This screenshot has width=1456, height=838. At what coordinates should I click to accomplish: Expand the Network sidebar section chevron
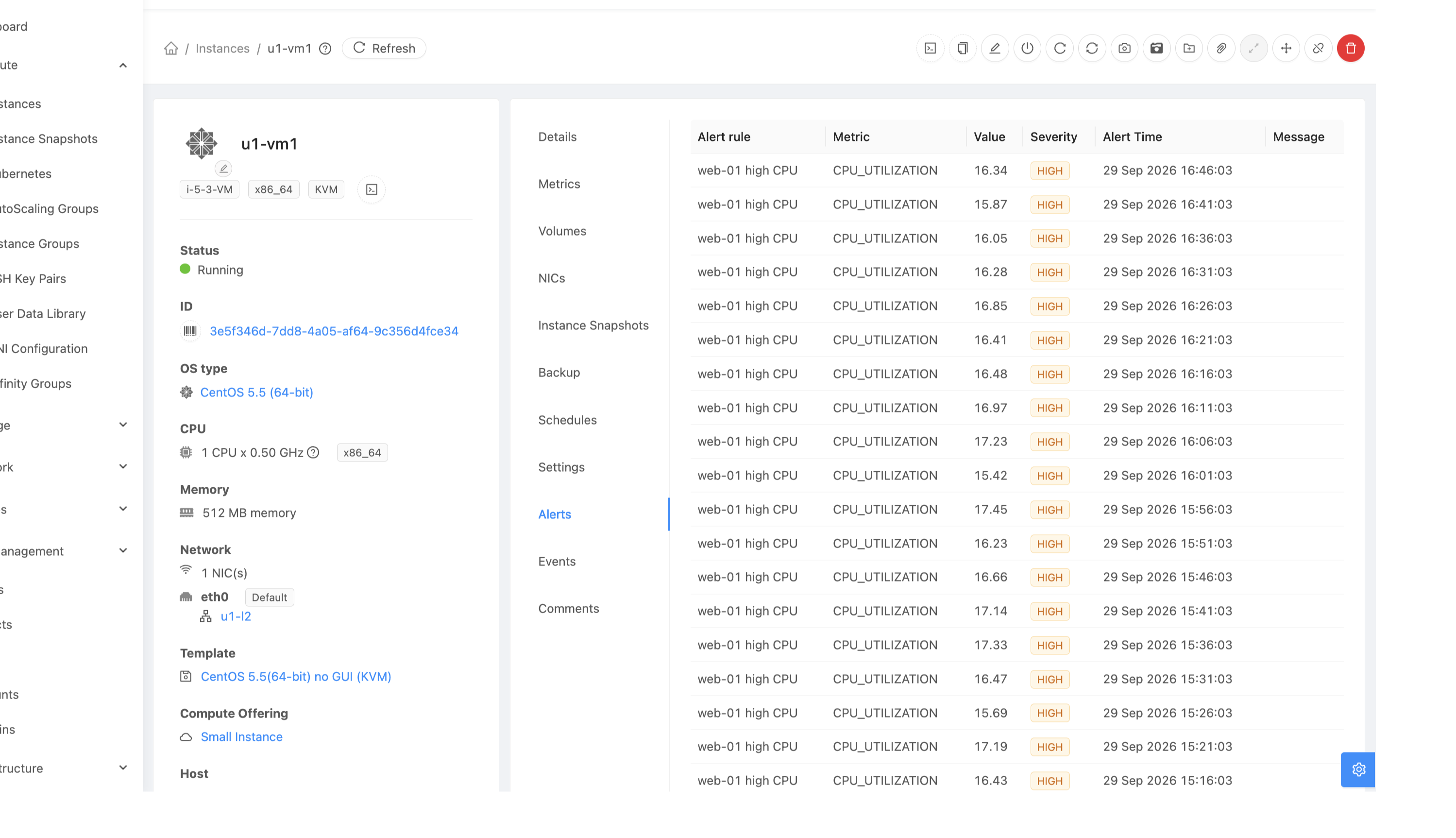pos(123,467)
